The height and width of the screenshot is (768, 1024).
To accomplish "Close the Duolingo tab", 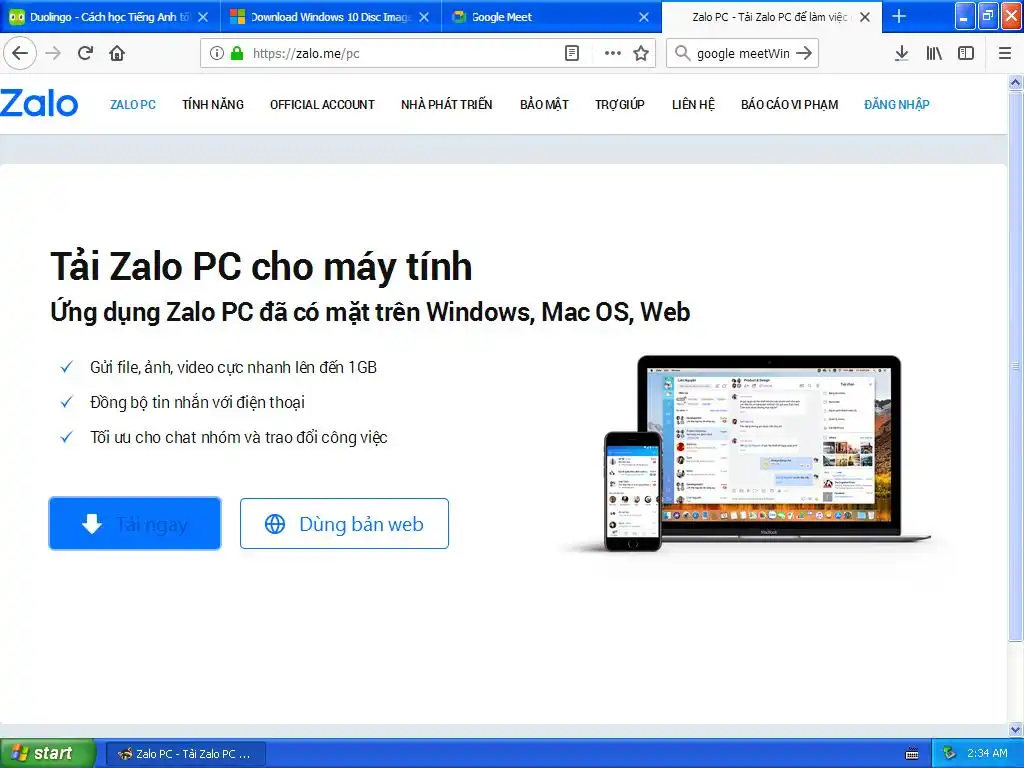I will [x=203, y=17].
